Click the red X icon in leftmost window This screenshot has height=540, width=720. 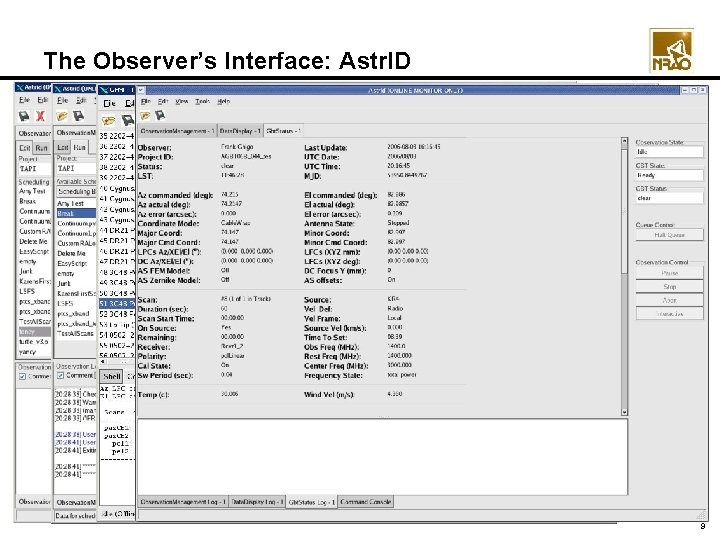pos(40,117)
